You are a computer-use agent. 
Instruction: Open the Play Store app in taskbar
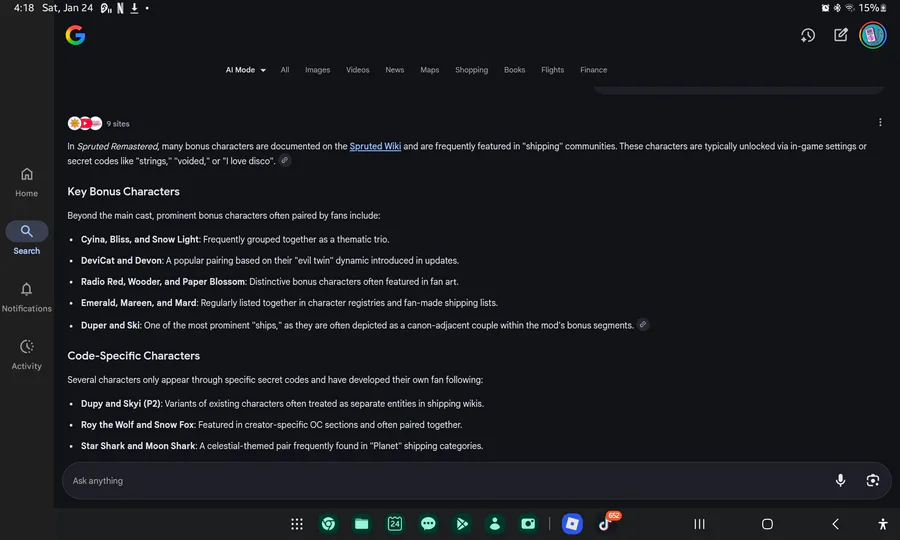pos(461,524)
